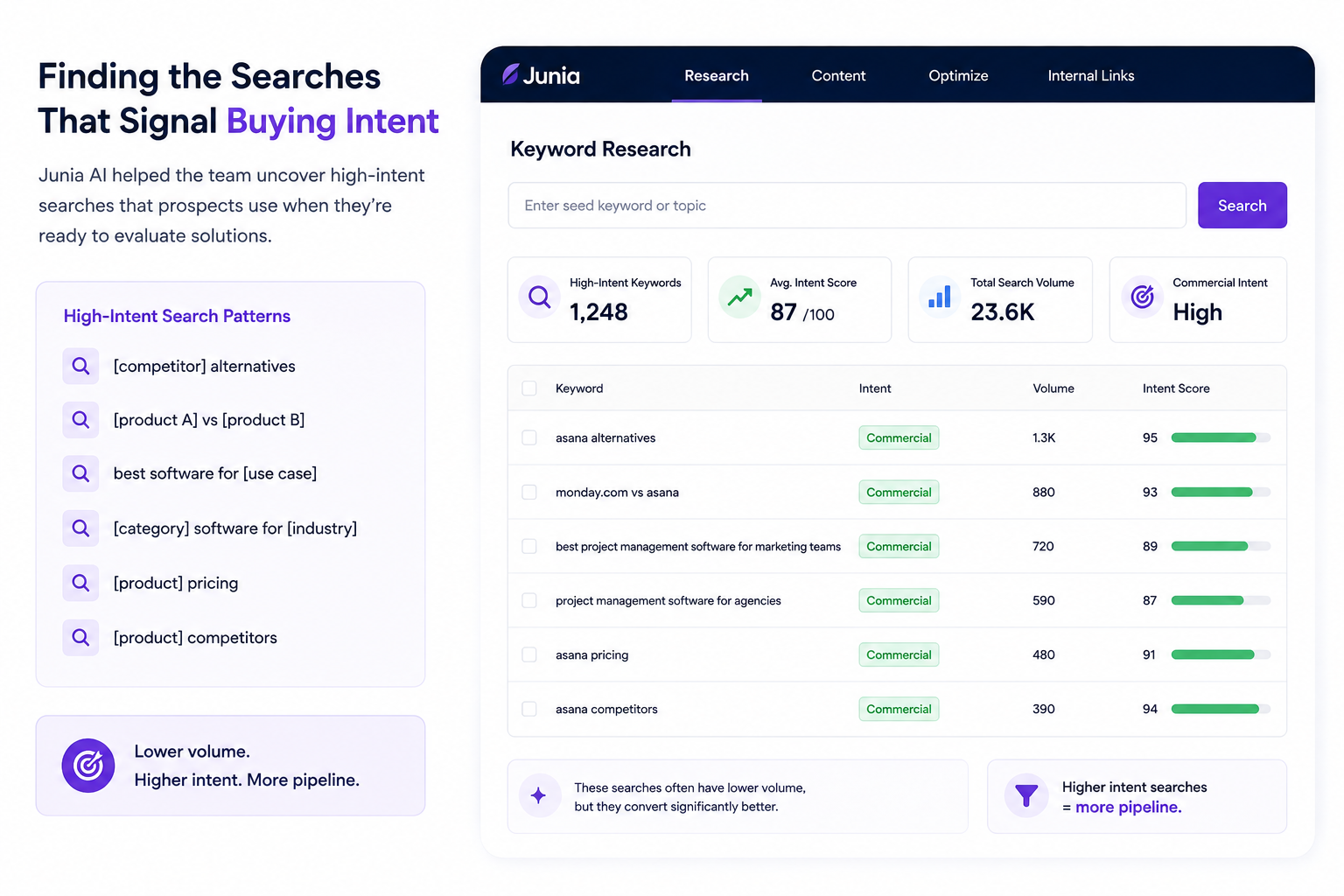Click the funnel icon beside Higher intent searches

coord(1026,795)
